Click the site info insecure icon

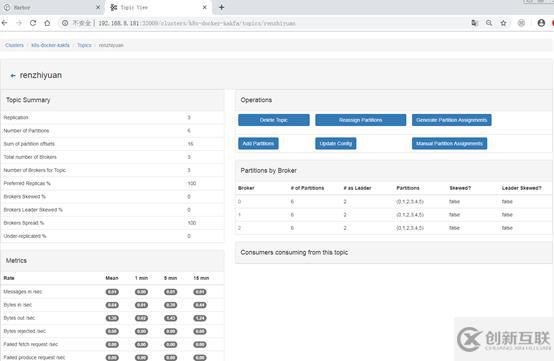(65, 23)
